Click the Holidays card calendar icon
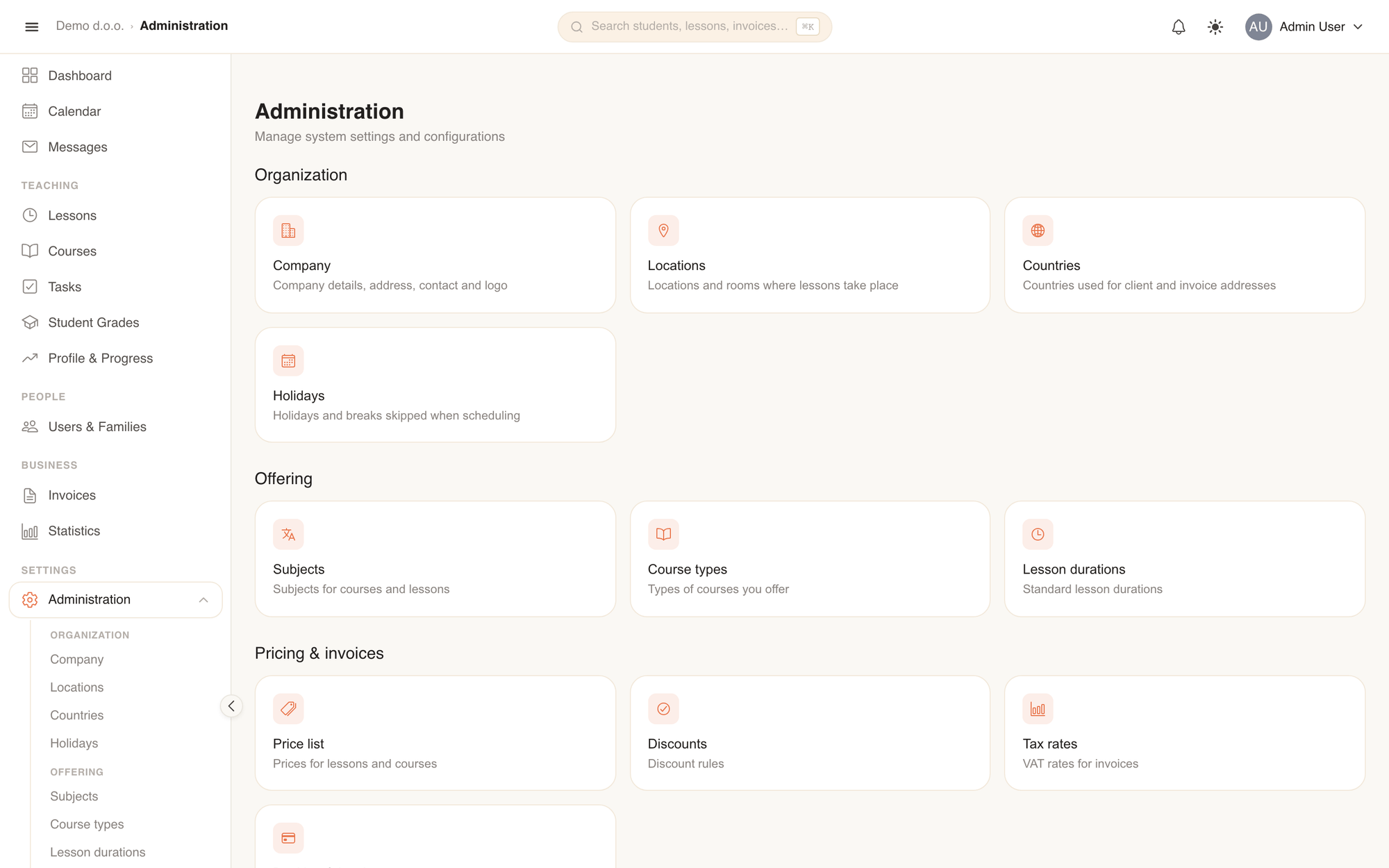 pyautogui.click(x=288, y=361)
